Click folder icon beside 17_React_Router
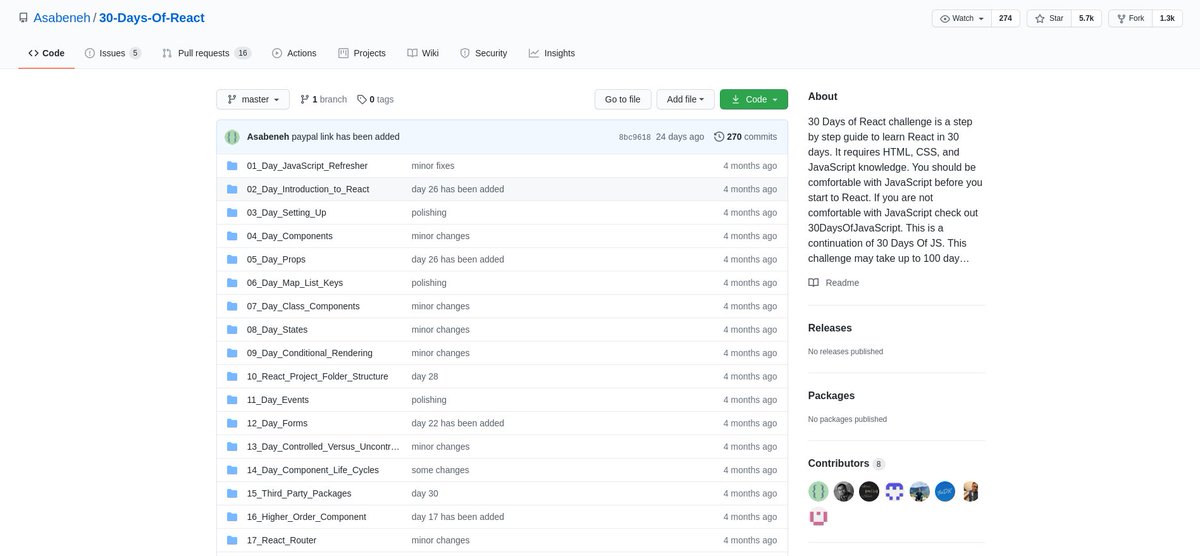The height and width of the screenshot is (556, 1200). pos(232,541)
